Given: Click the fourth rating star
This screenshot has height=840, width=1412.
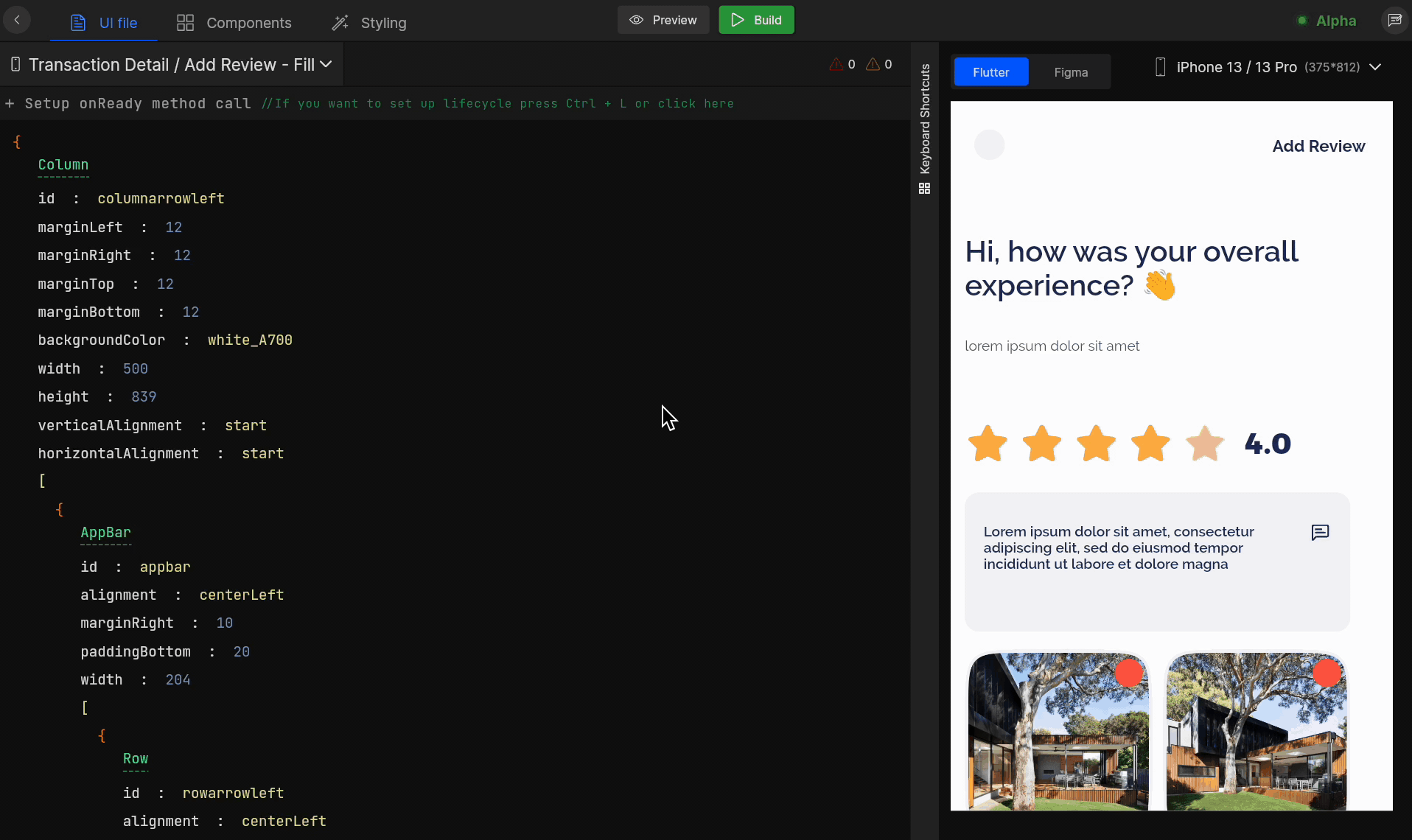Looking at the screenshot, I should 1150,443.
